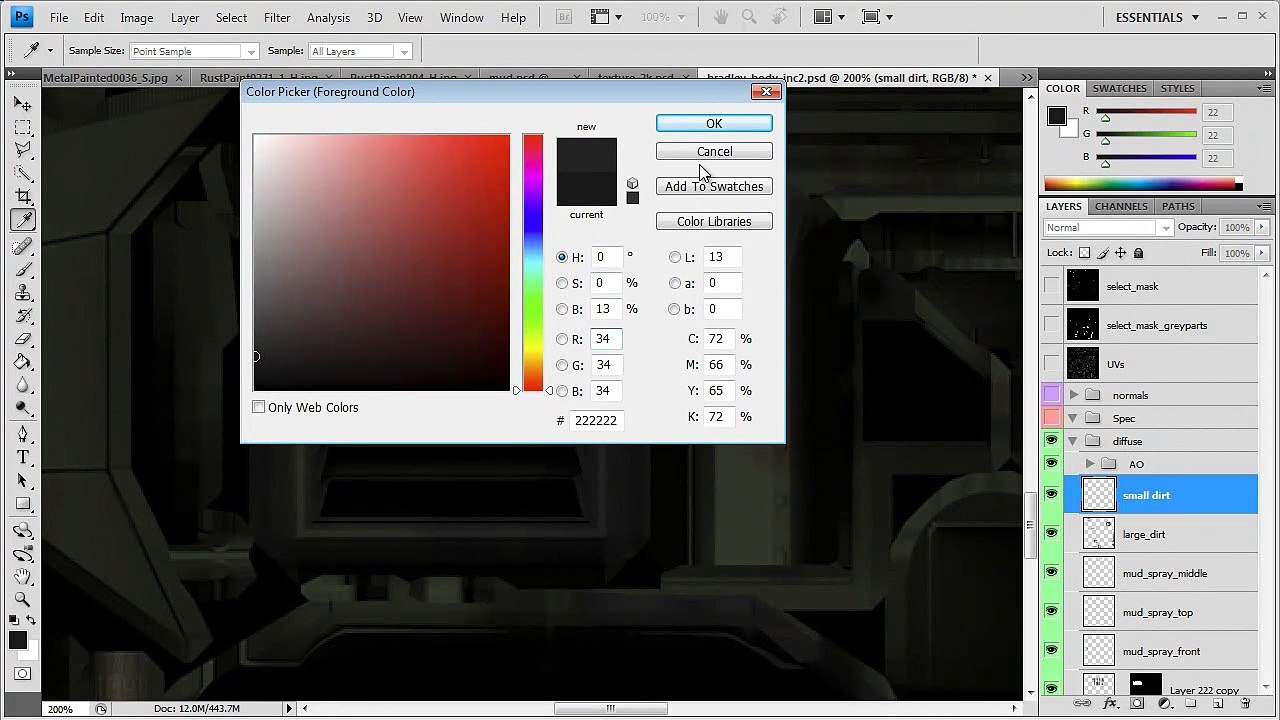Lock image pixels with brush lock icon
1280x720 pixels.
(x=1102, y=254)
